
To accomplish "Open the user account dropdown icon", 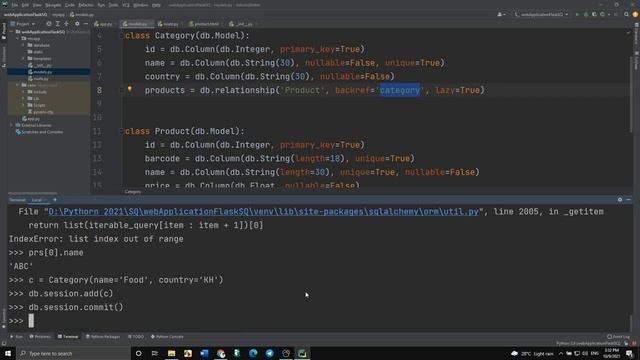I will click(501, 14).
